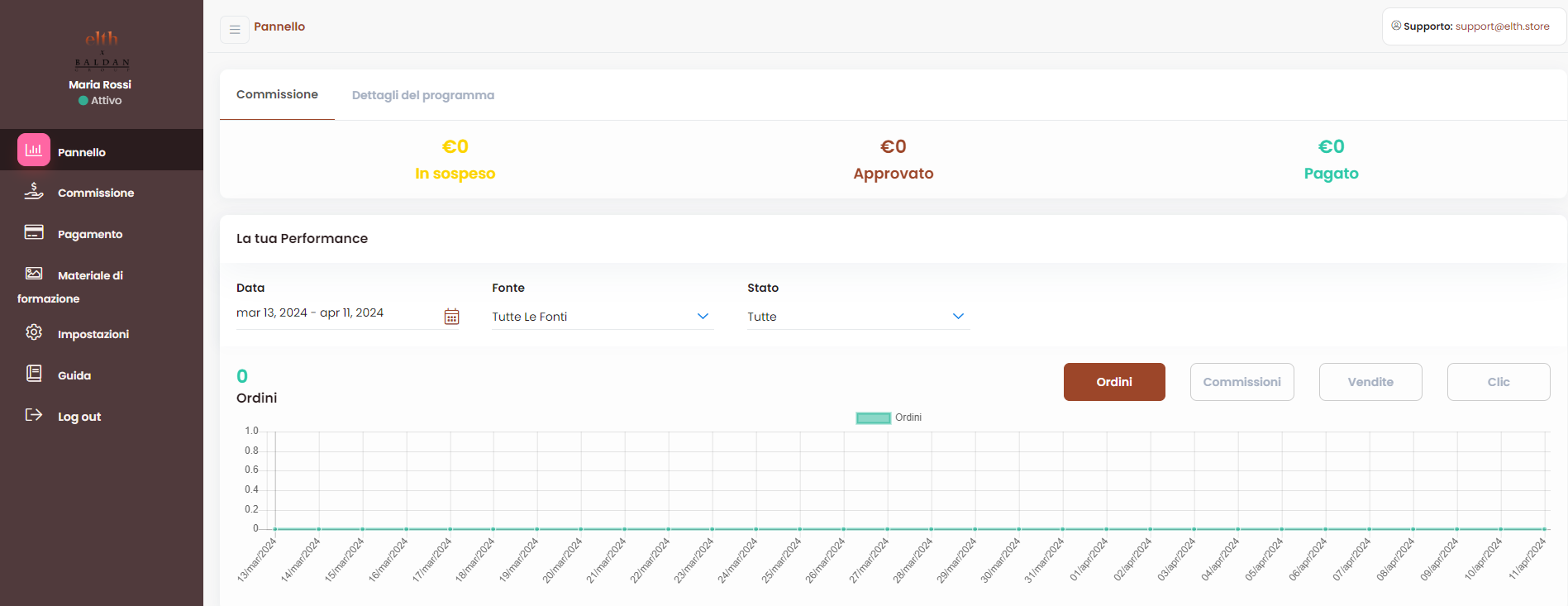
Task: Click the In sospeso label
Action: (x=455, y=174)
